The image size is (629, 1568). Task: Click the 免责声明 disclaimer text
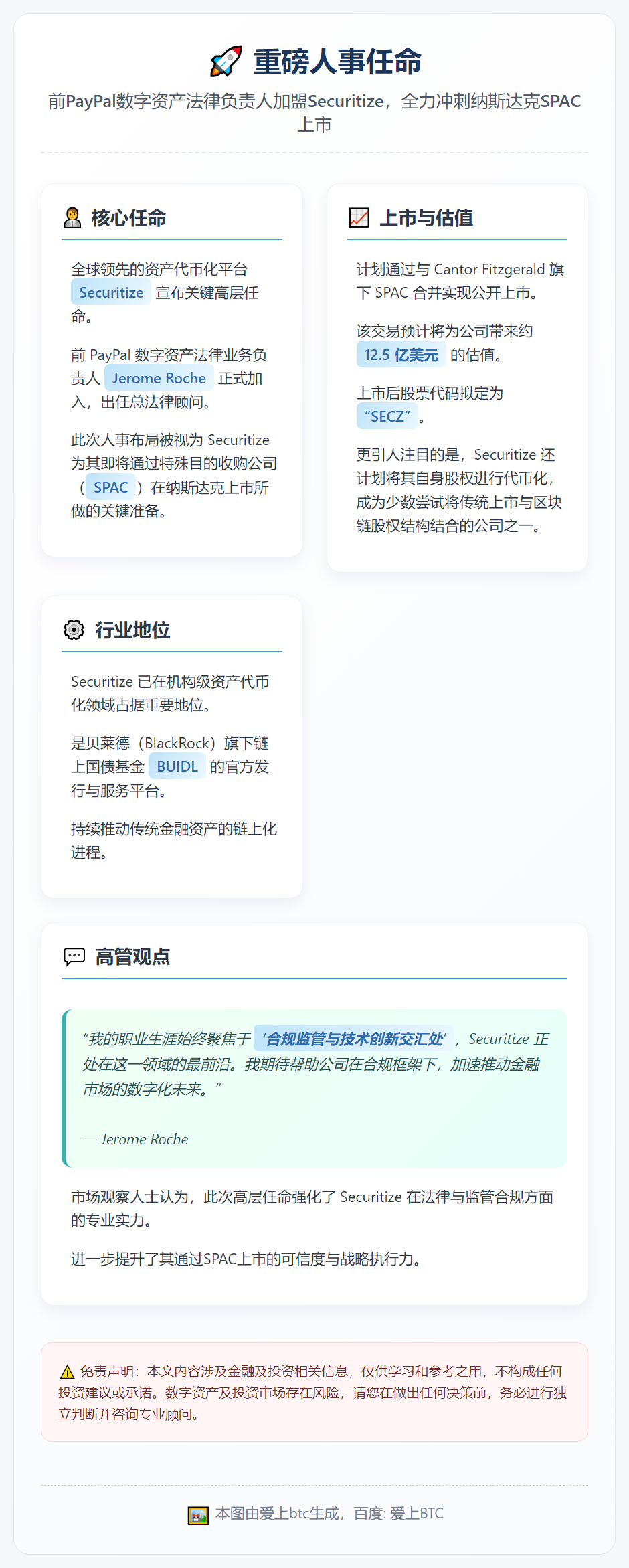pyautogui.click(x=313, y=1393)
